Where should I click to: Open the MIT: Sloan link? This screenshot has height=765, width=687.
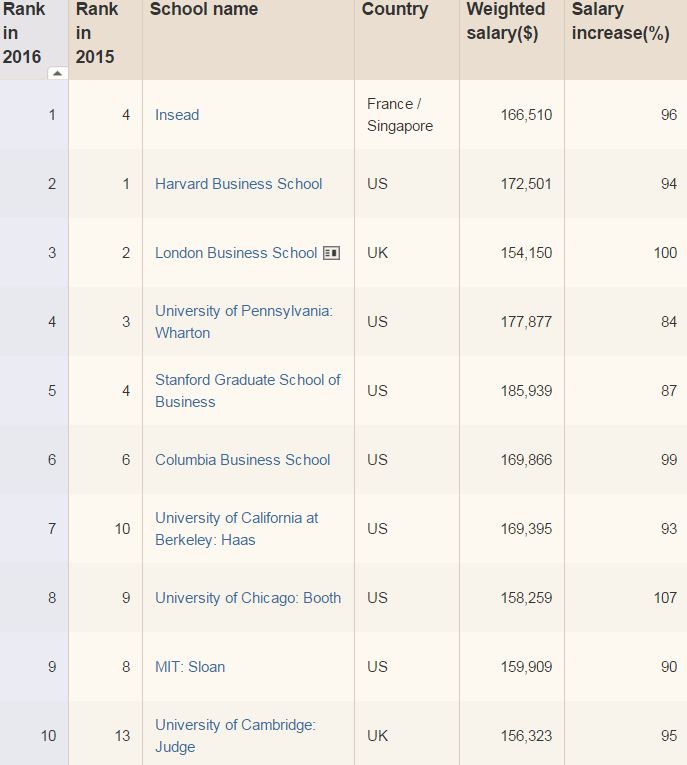190,667
